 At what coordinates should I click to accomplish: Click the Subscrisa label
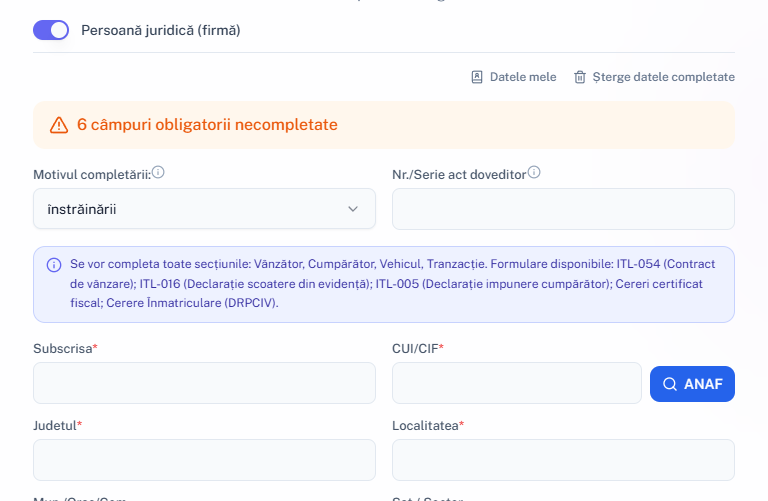pos(63,349)
